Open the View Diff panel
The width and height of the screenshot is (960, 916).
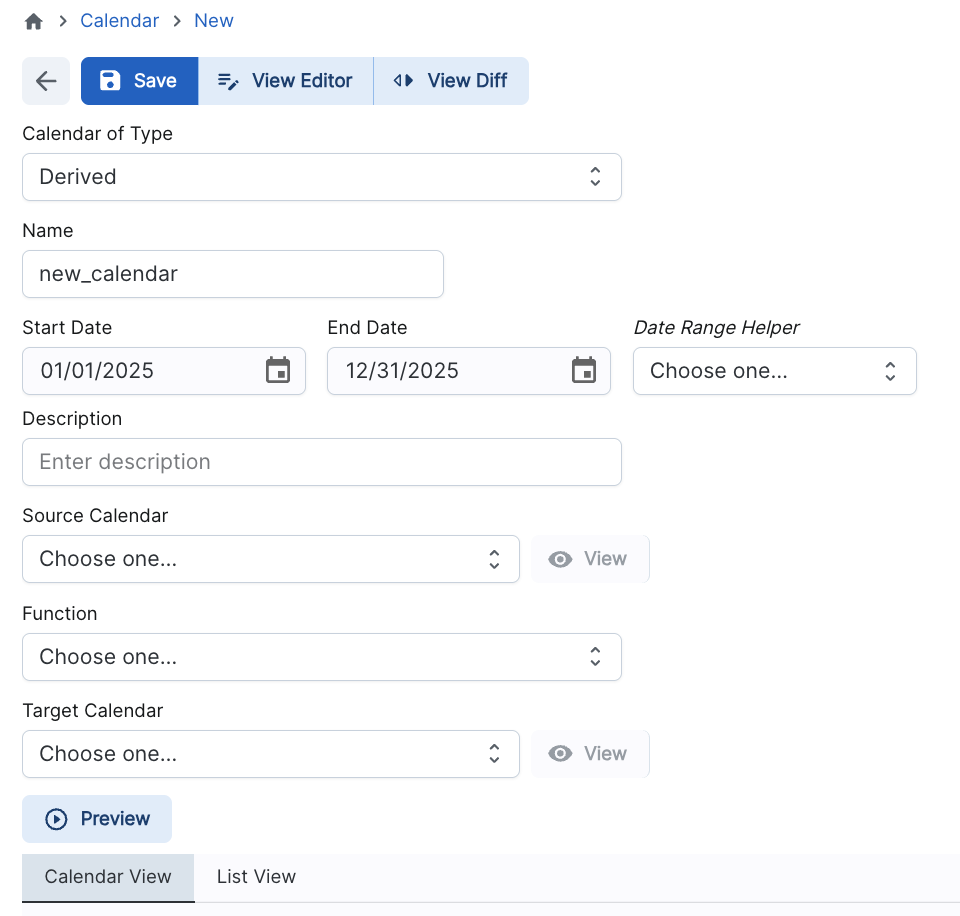(451, 81)
